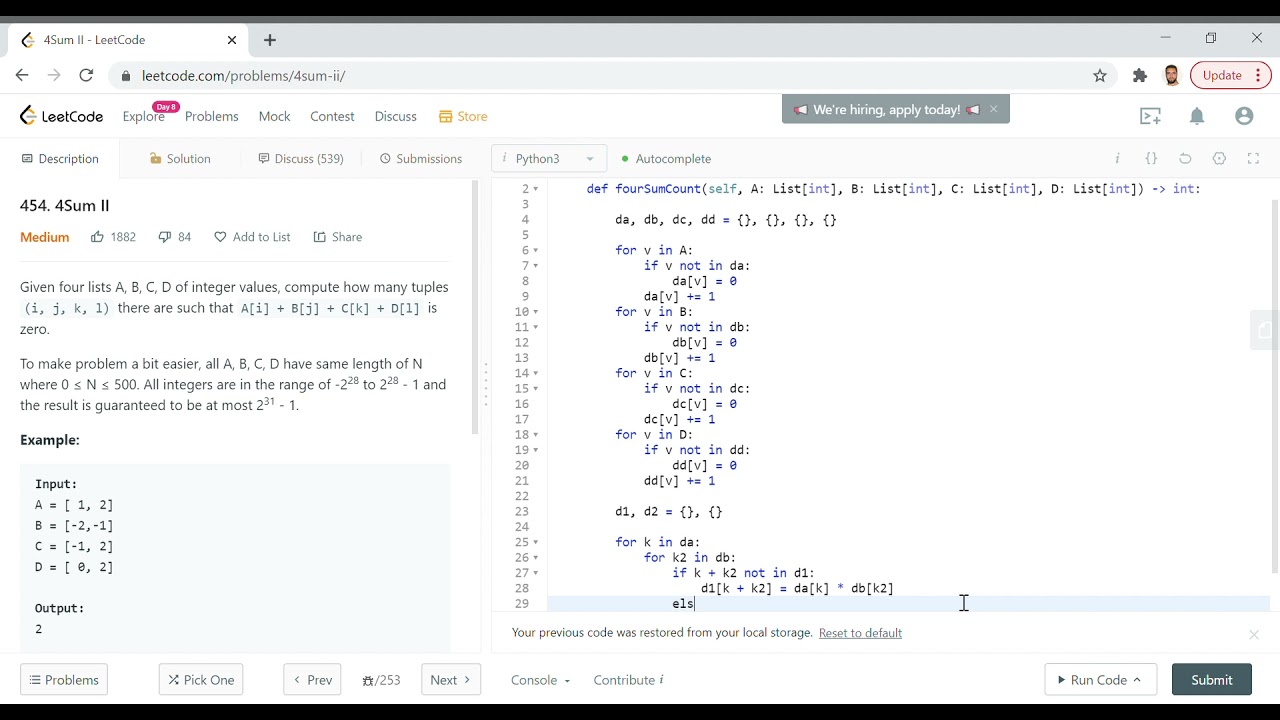
Task: Dismiss the We're hiring banner
Action: pyautogui.click(x=993, y=109)
